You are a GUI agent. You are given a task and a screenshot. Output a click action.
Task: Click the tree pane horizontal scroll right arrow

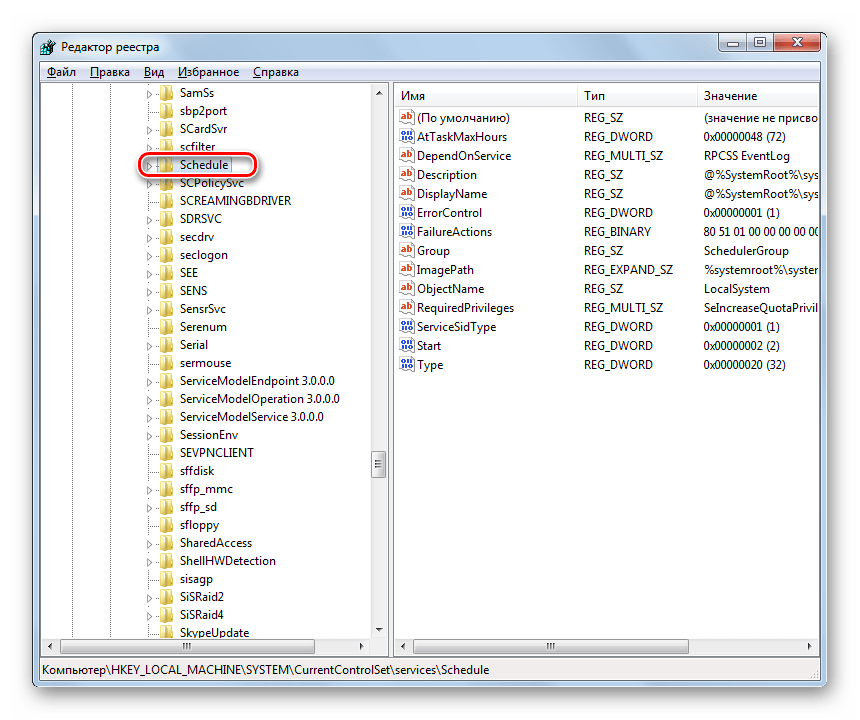coord(362,648)
